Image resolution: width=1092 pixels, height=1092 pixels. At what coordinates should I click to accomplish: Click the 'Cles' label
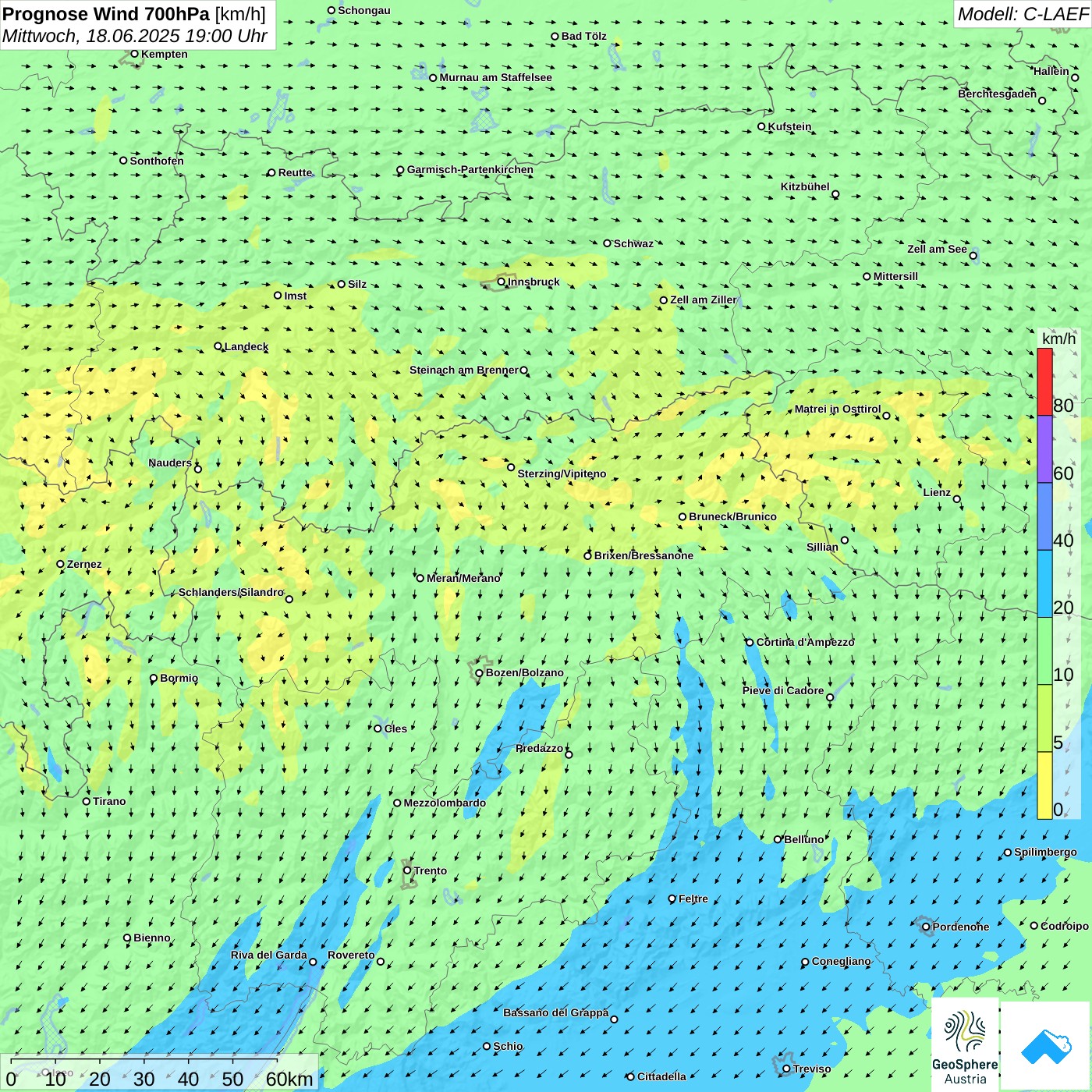point(395,729)
